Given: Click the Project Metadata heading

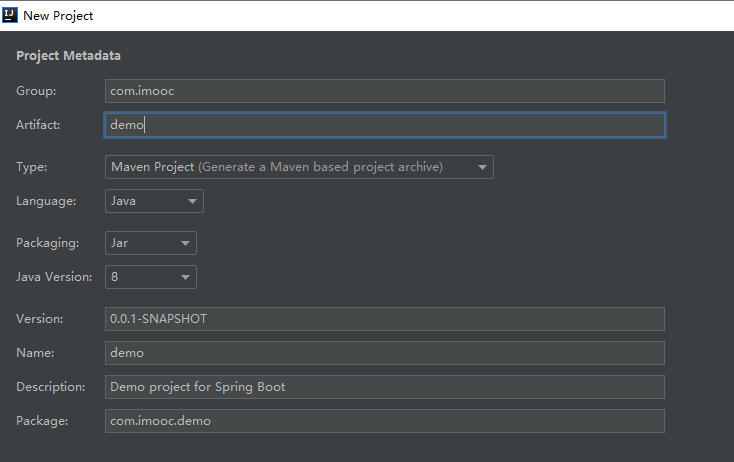Looking at the screenshot, I should click(68, 56).
